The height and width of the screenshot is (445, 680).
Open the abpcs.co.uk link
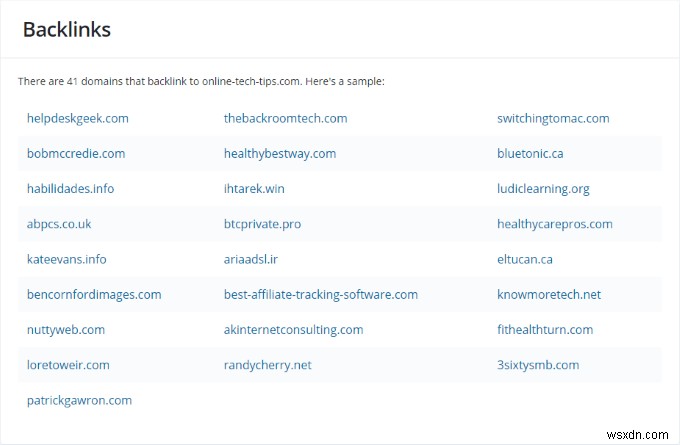[59, 224]
